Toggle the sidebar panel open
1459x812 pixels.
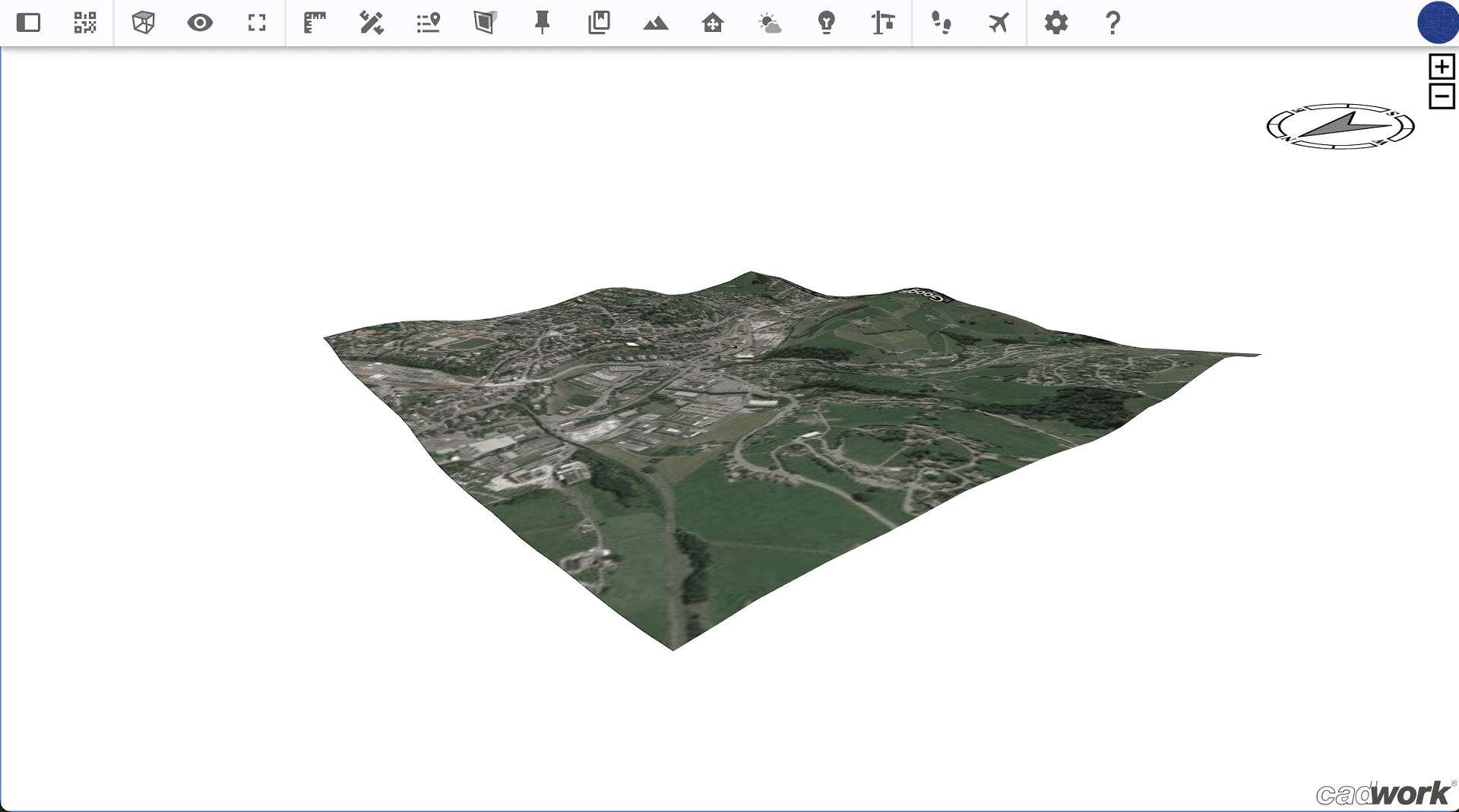29,24
